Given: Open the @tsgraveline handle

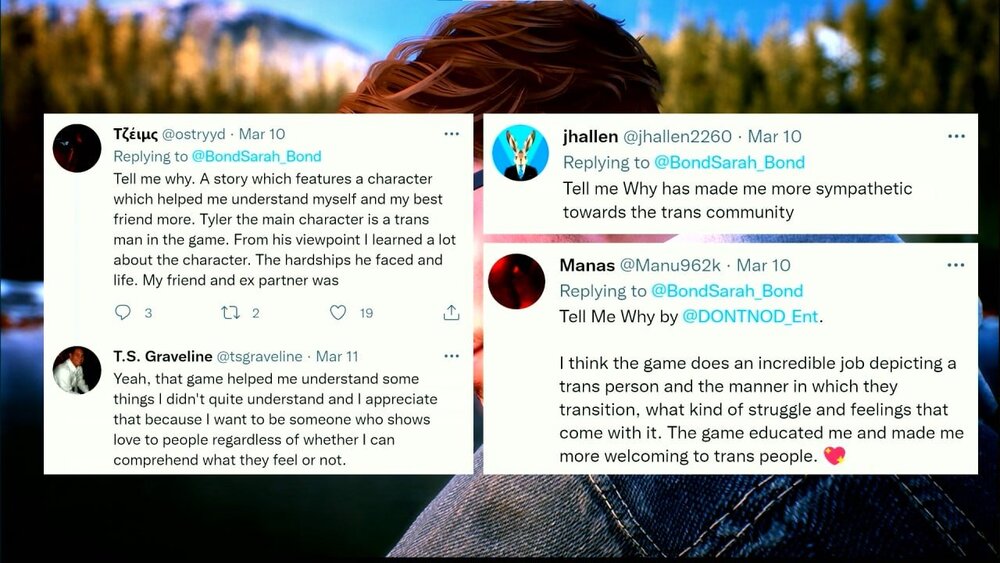Looking at the screenshot, I should point(260,356).
